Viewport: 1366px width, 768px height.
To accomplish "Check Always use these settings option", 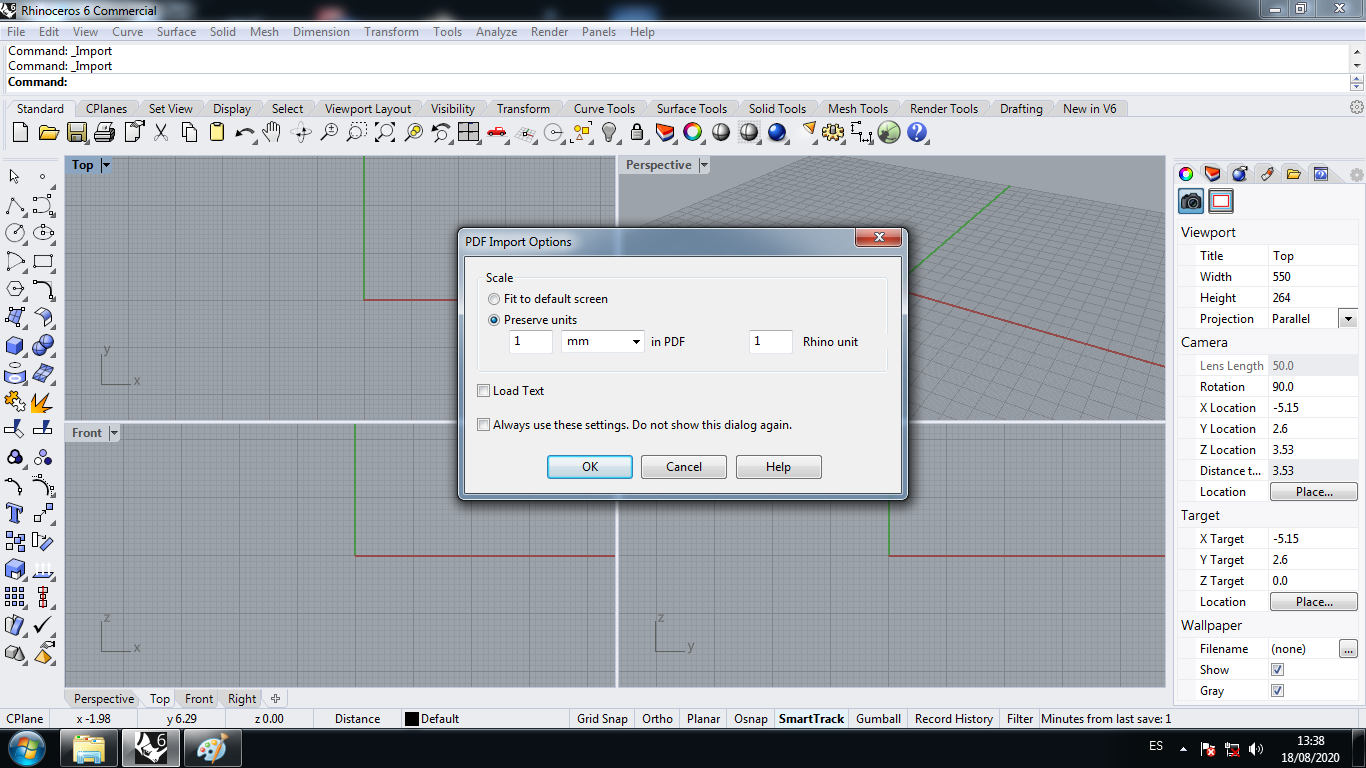I will 484,425.
